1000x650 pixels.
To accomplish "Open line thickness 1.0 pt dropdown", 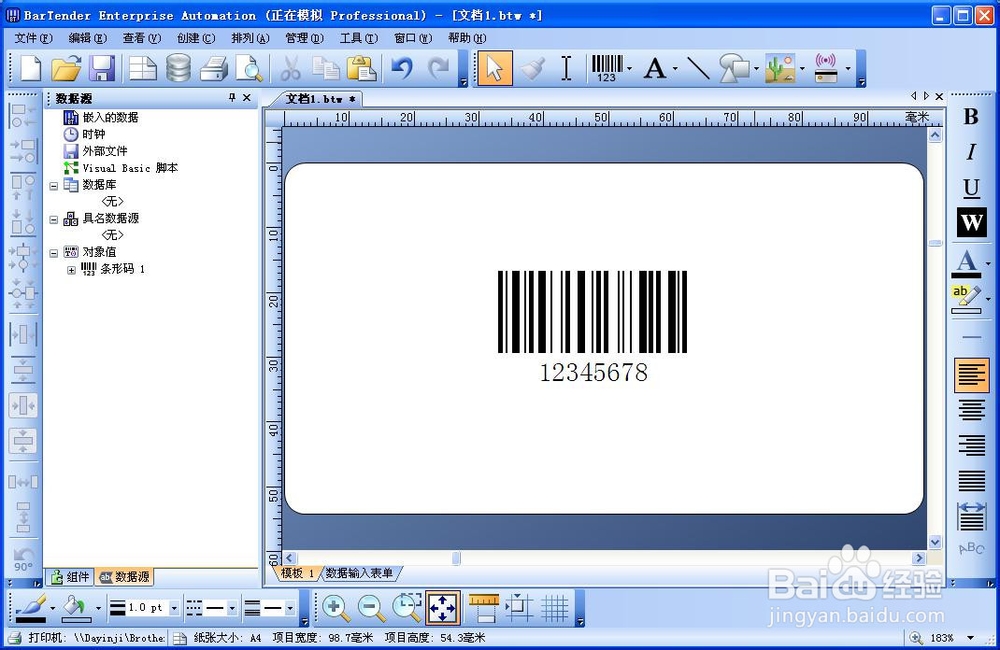I will (173, 609).
